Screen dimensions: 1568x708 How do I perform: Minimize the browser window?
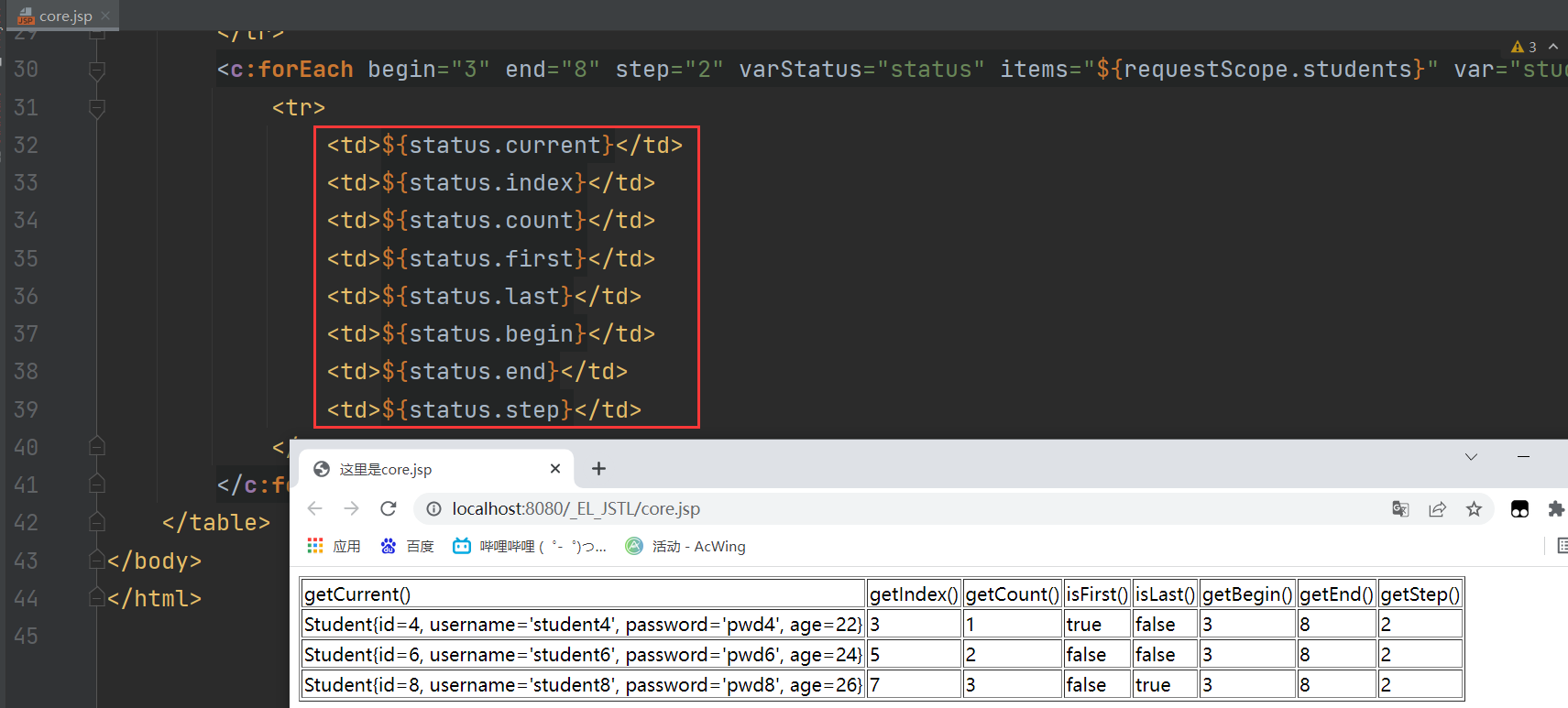[1523, 456]
